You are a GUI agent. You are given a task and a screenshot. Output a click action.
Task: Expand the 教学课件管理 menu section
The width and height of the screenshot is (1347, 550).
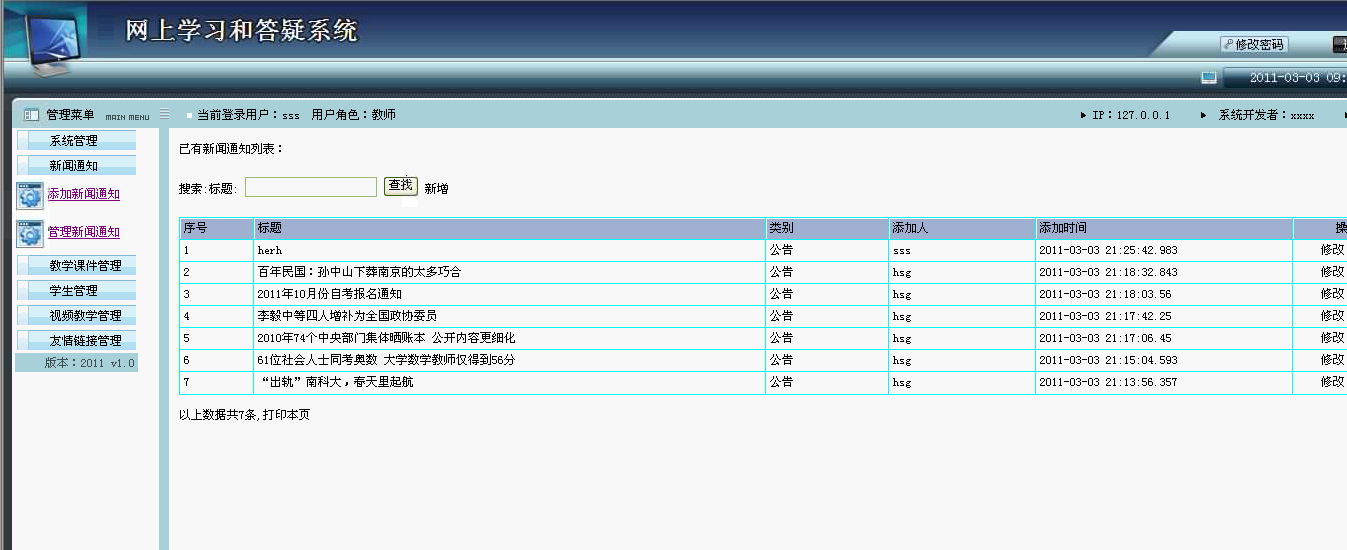[76, 266]
